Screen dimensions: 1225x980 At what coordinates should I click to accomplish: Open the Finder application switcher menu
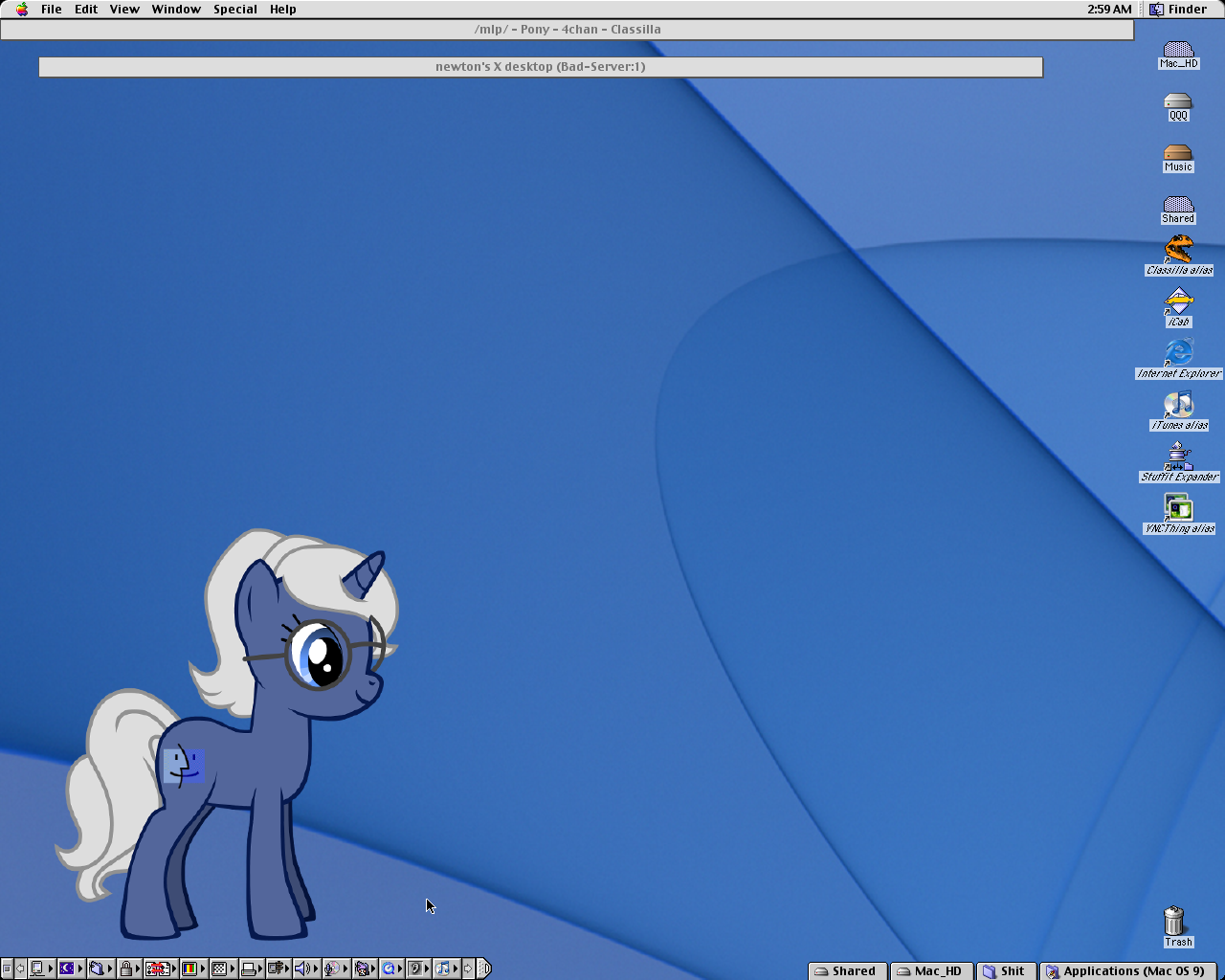coord(1178,10)
